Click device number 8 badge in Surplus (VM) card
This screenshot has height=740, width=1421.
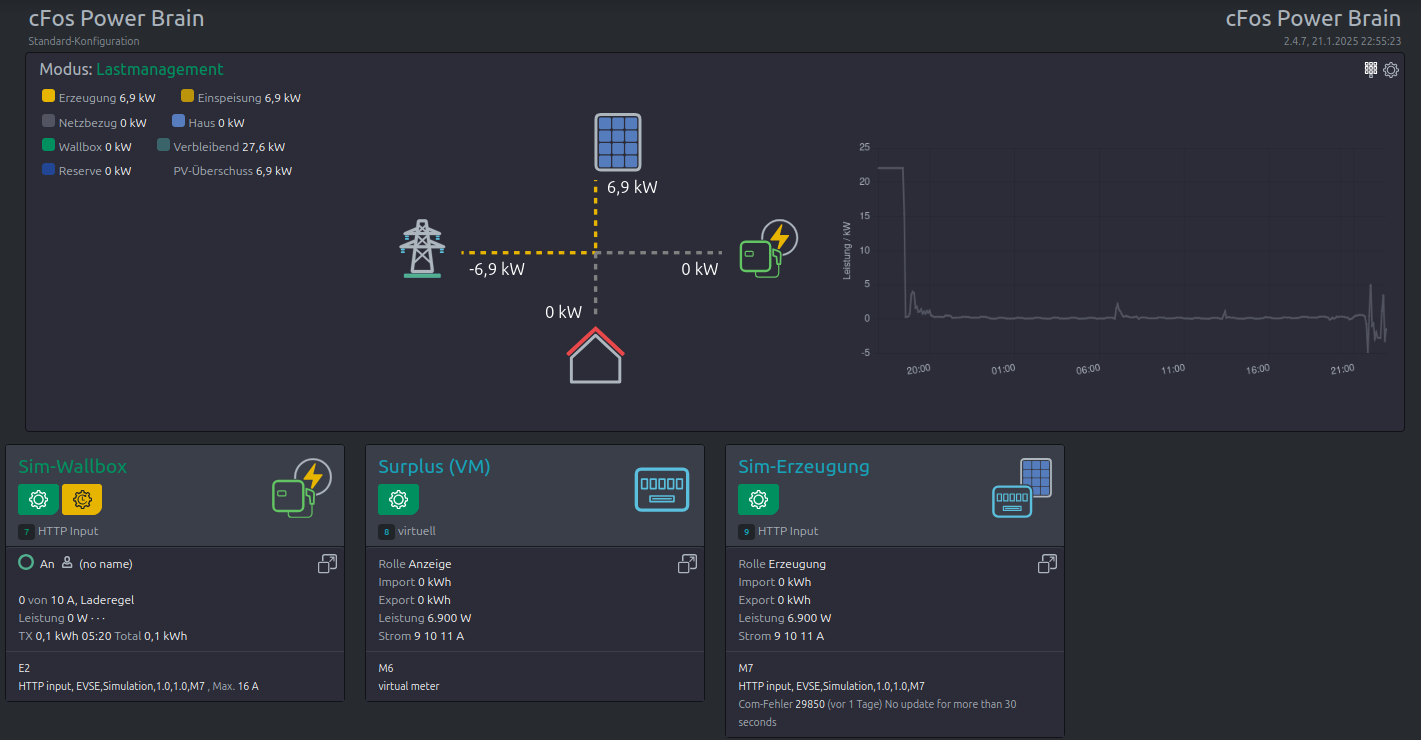tap(386, 531)
